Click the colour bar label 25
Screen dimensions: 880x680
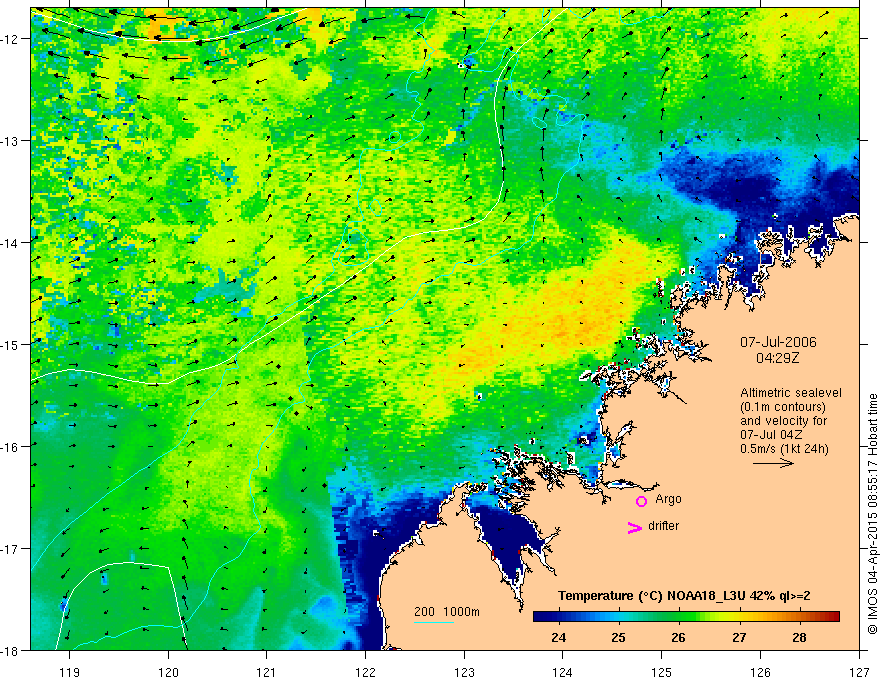pos(618,637)
